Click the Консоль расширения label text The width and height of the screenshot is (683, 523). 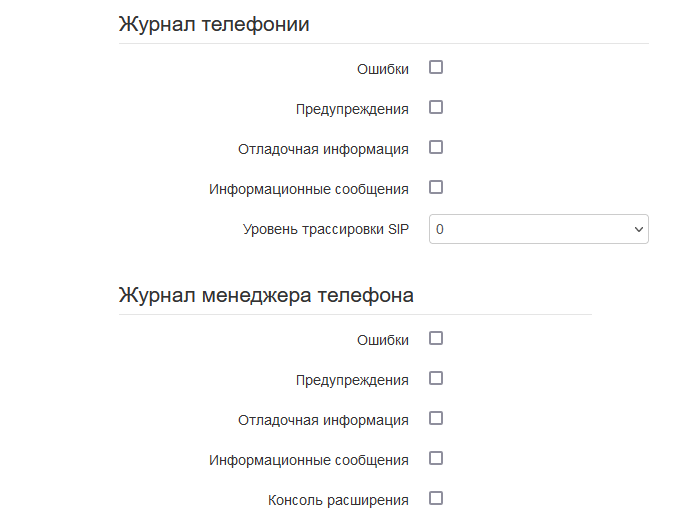click(338, 500)
